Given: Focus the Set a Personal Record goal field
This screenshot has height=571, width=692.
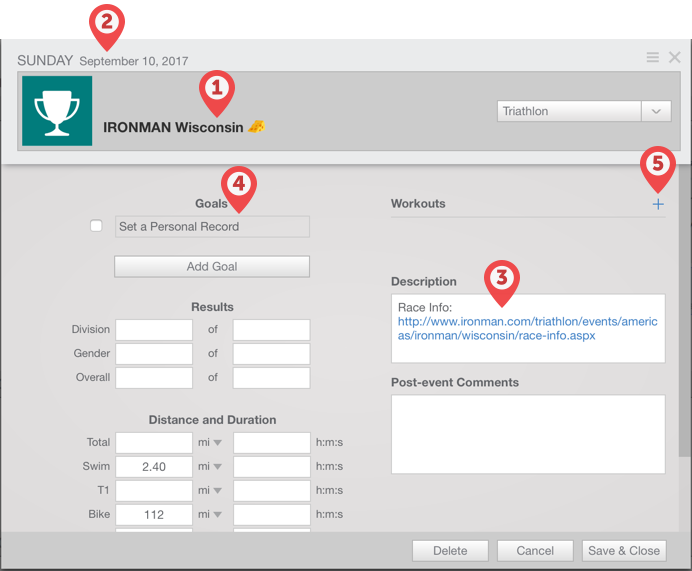Looking at the screenshot, I should [212, 227].
